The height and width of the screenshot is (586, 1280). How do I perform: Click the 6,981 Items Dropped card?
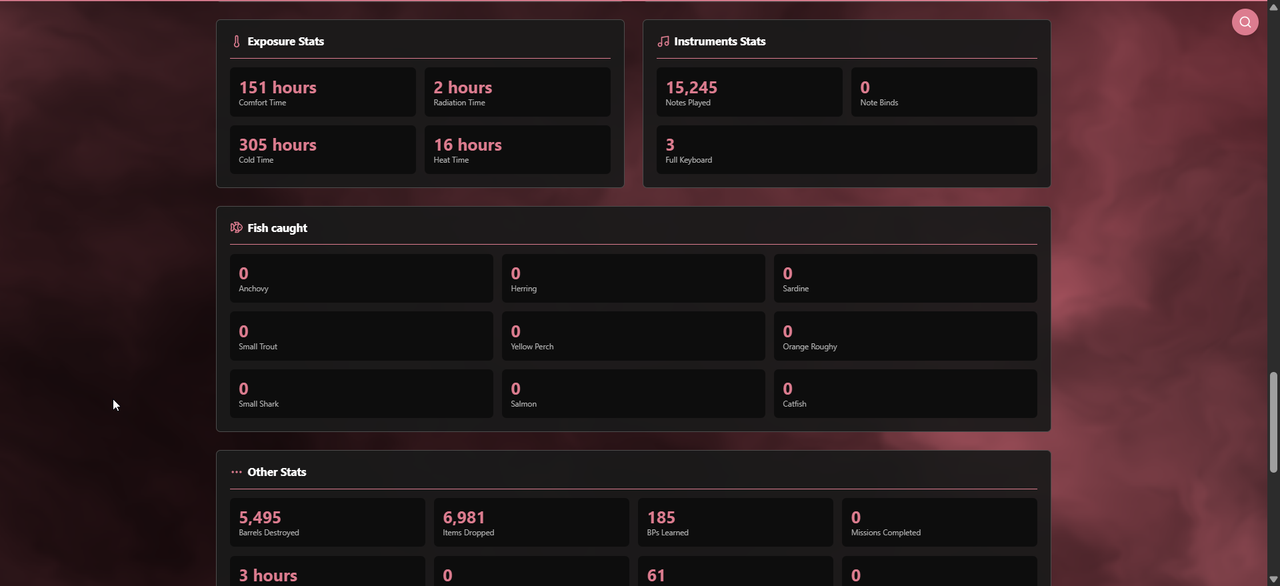pyautogui.click(x=531, y=522)
